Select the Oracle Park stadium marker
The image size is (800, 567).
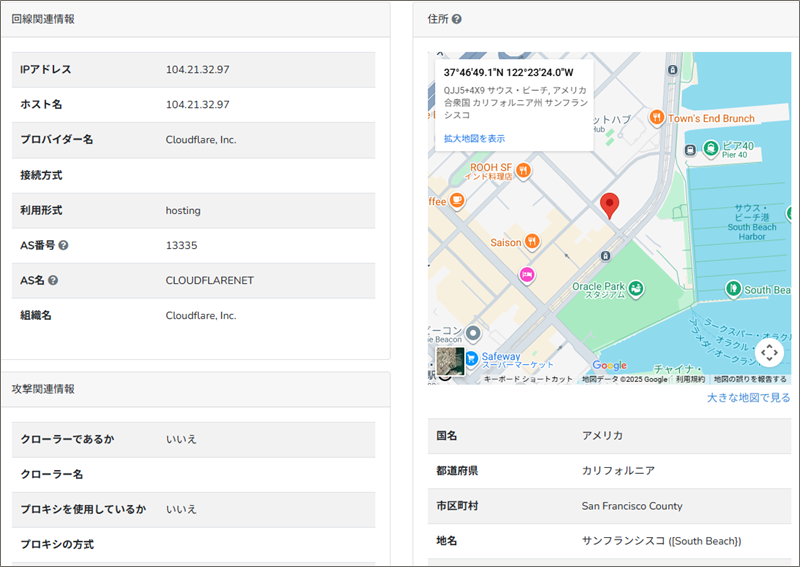(x=636, y=288)
